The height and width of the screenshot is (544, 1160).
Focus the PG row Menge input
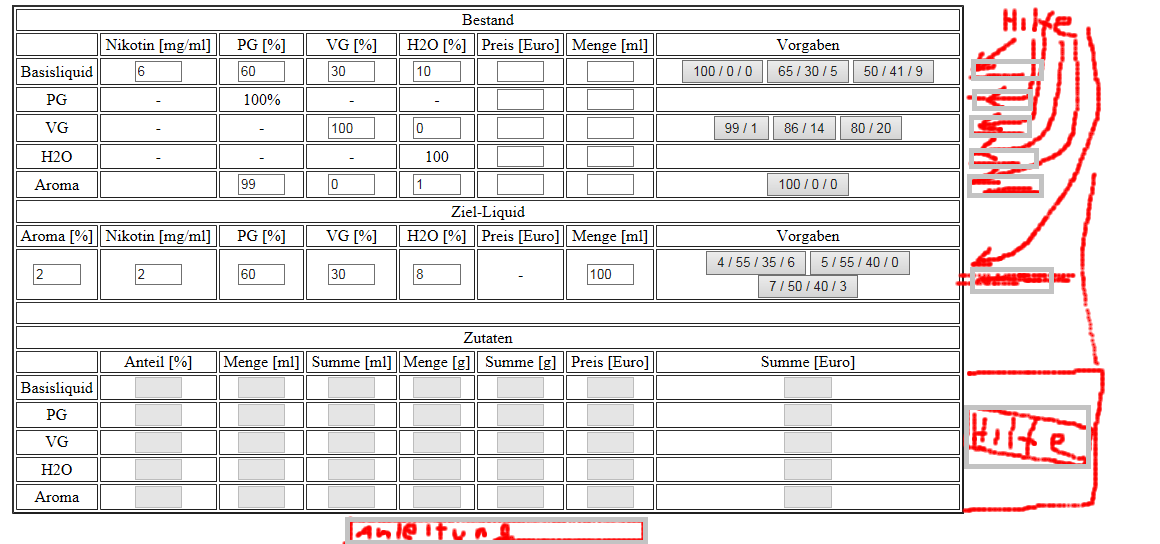[x=610, y=100]
